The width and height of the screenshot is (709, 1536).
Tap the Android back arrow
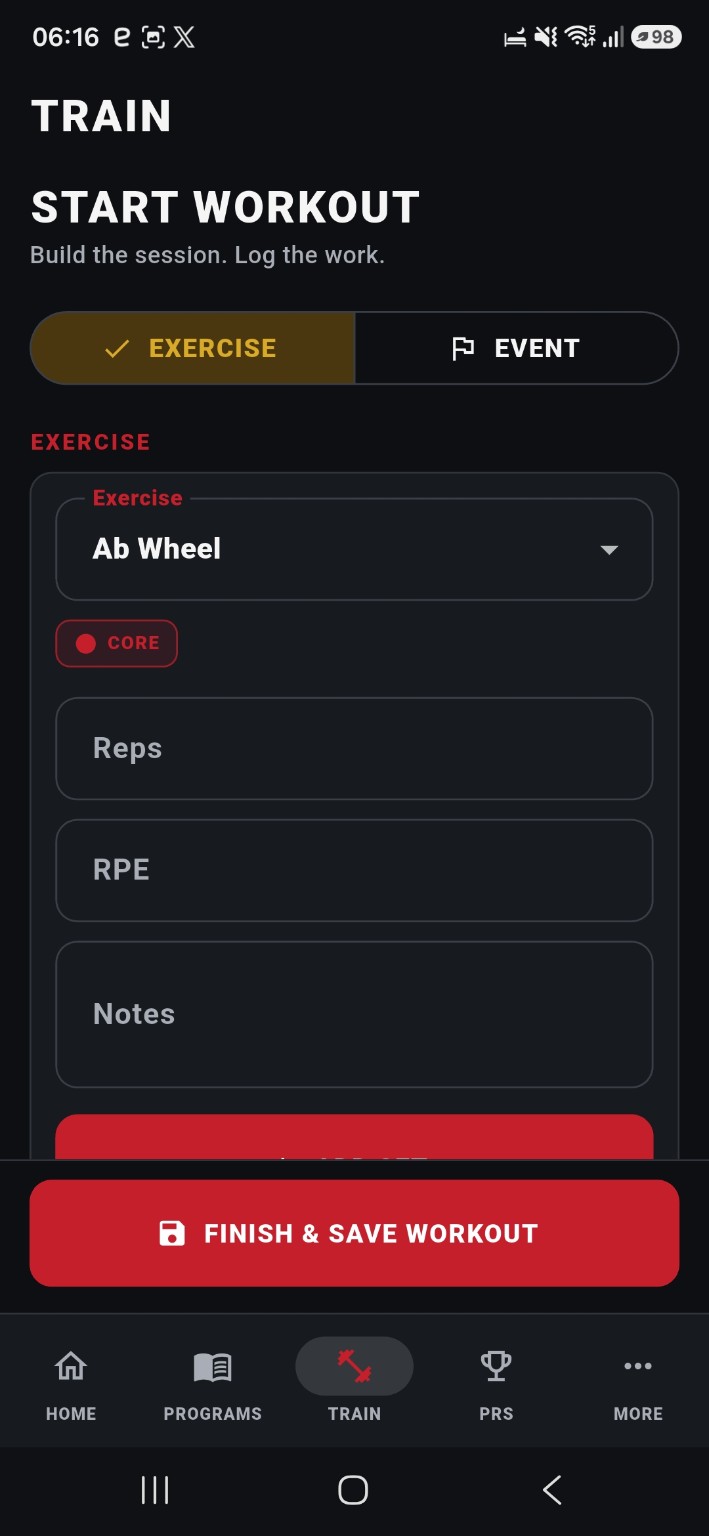pyautogui.click(x=552, y=1490)
